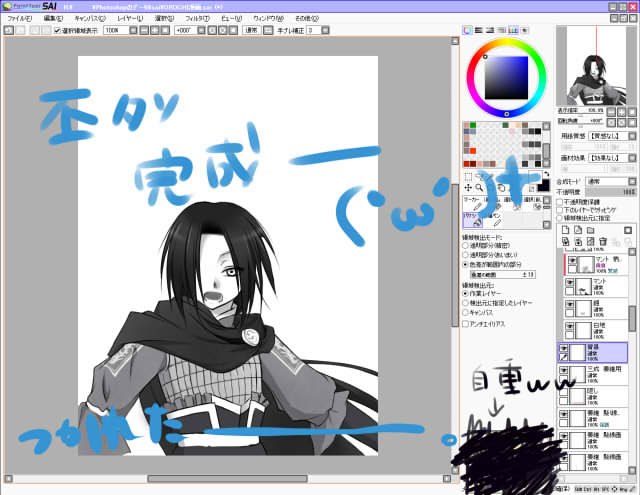Select the magnifier zoom tool
The image size is (640, 495).
[479, 188]
